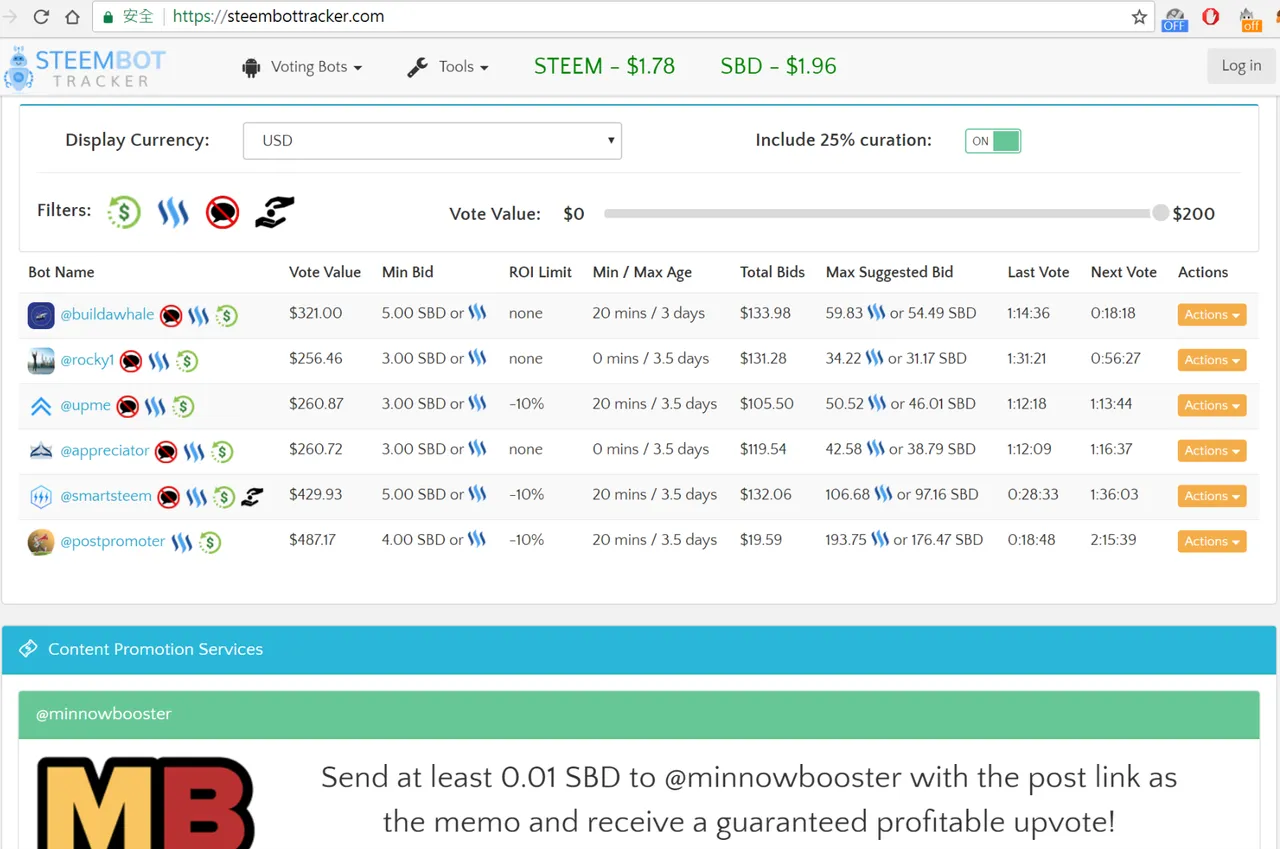1280x849 pixels.
Task: Open the @buildawhale bot link
Action: click(x=107, y=314)
